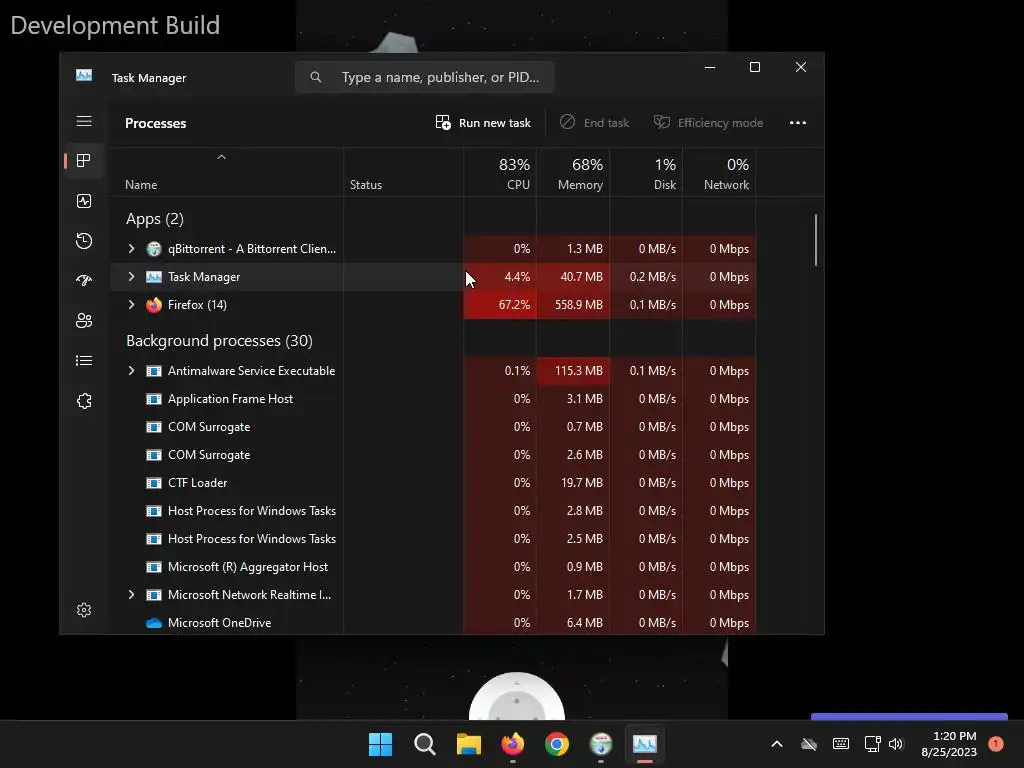
Task: Click the Firefox icon in the process list
Action: tap(154, 305)
